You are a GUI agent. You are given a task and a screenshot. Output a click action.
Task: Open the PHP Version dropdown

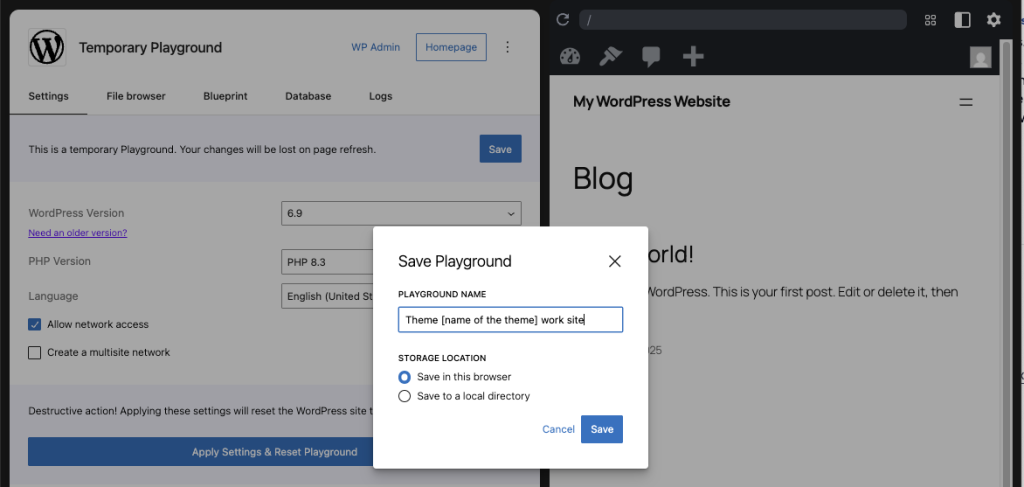point(330,262)
